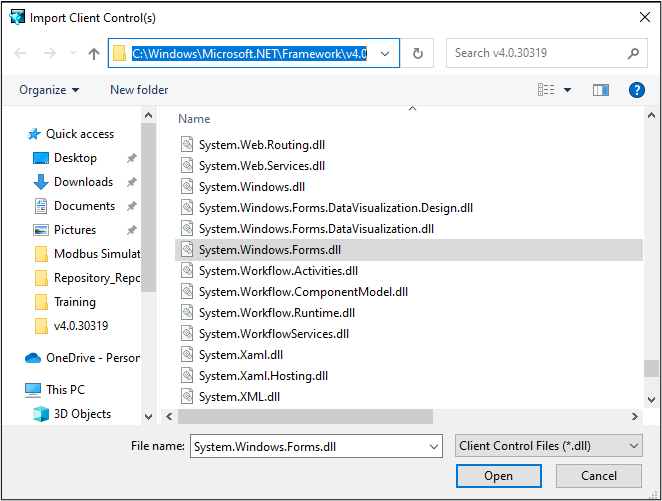Select System.Windows.Forms.DataVisualization.dll
Screen dimensions: 662x501
pos(316,229)
